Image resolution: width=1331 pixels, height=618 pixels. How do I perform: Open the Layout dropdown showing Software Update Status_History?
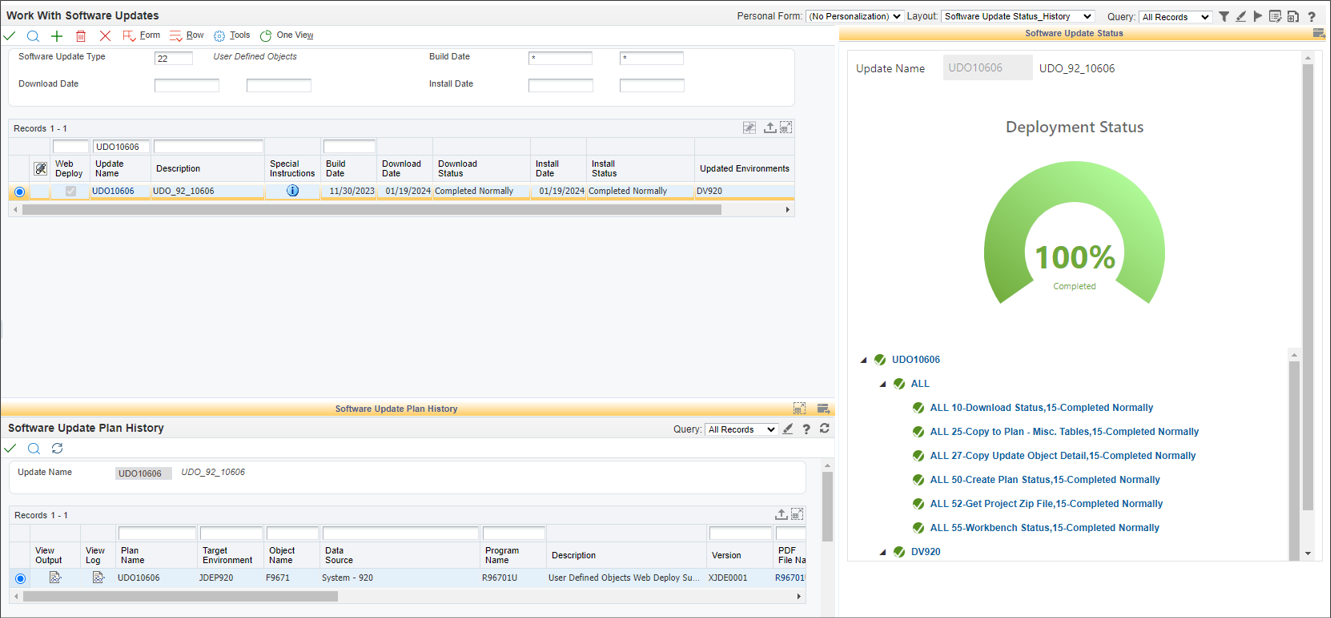[1018, 17]
